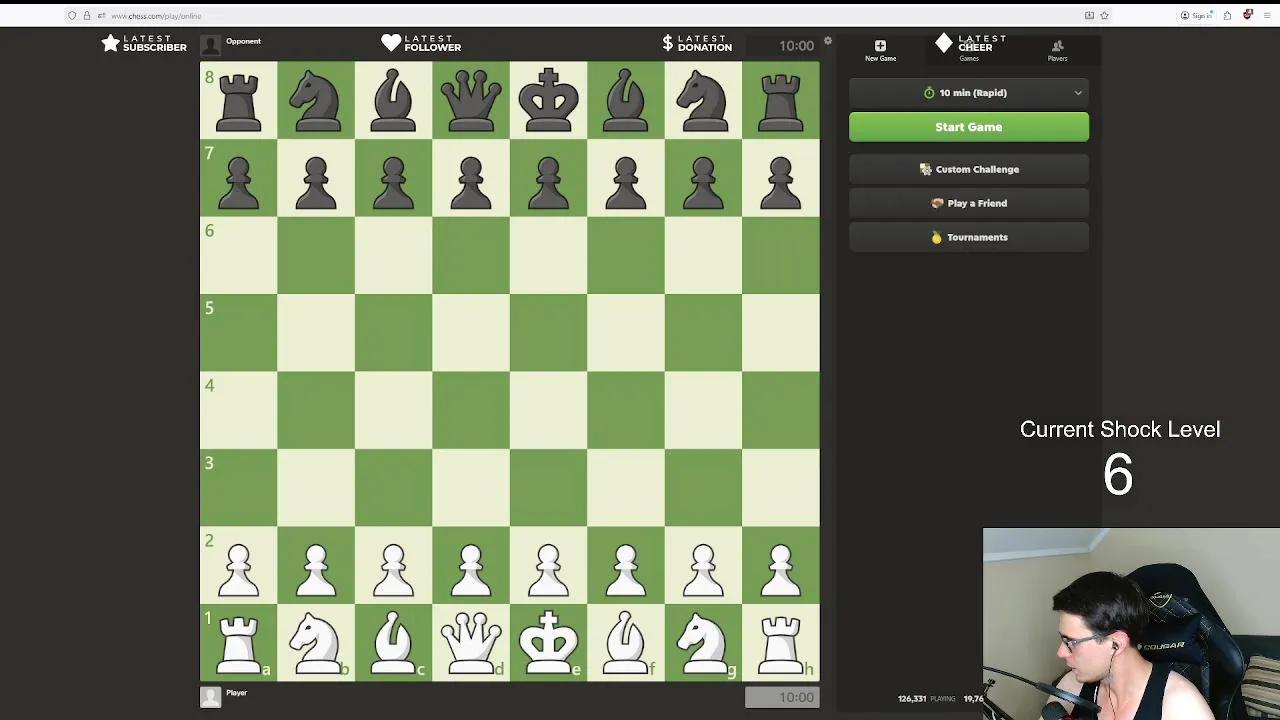This screenshot has height=720, width=1280.
Task: Click the install-app icon in address bar
Action: [x=1089, y=15]
